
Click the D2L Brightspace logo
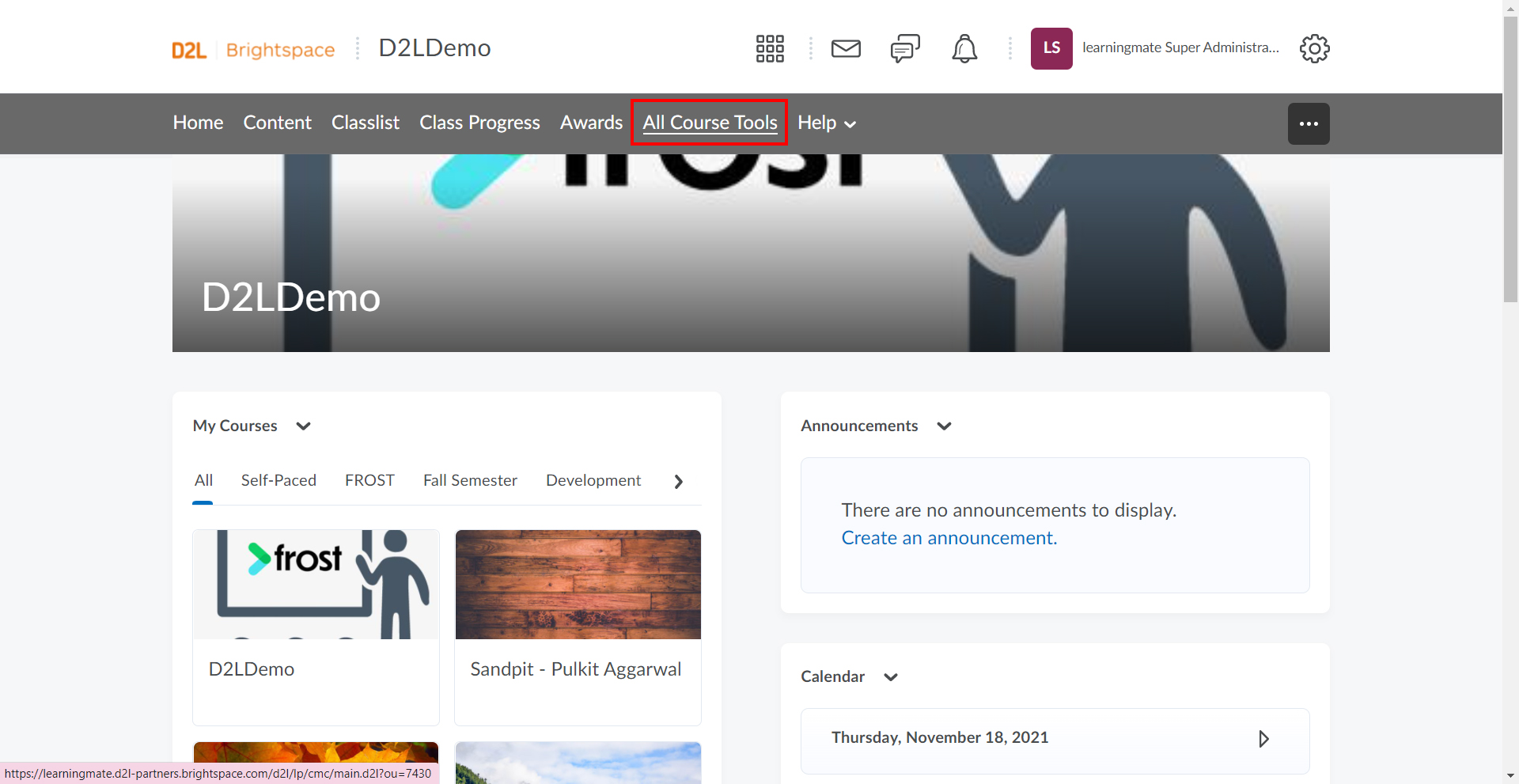pos(253,50)
